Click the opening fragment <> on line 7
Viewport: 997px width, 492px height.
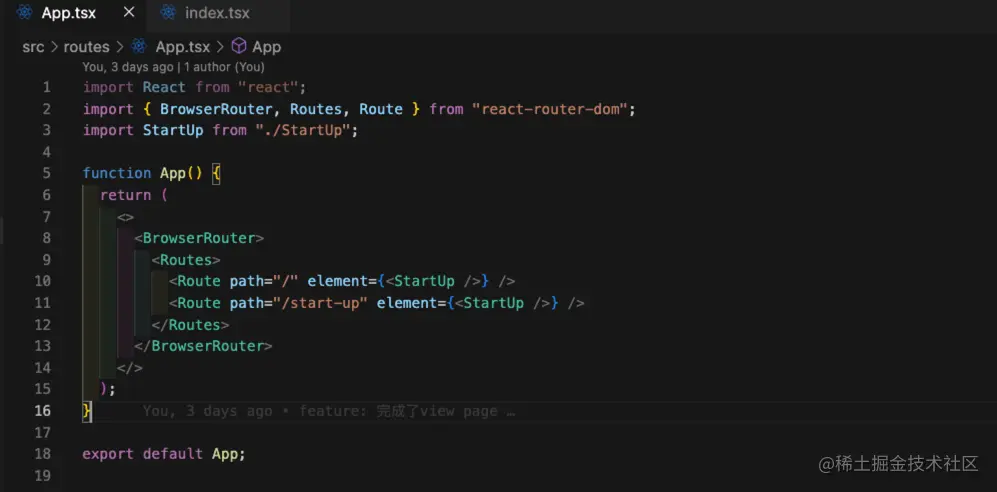tap(125, 217)
